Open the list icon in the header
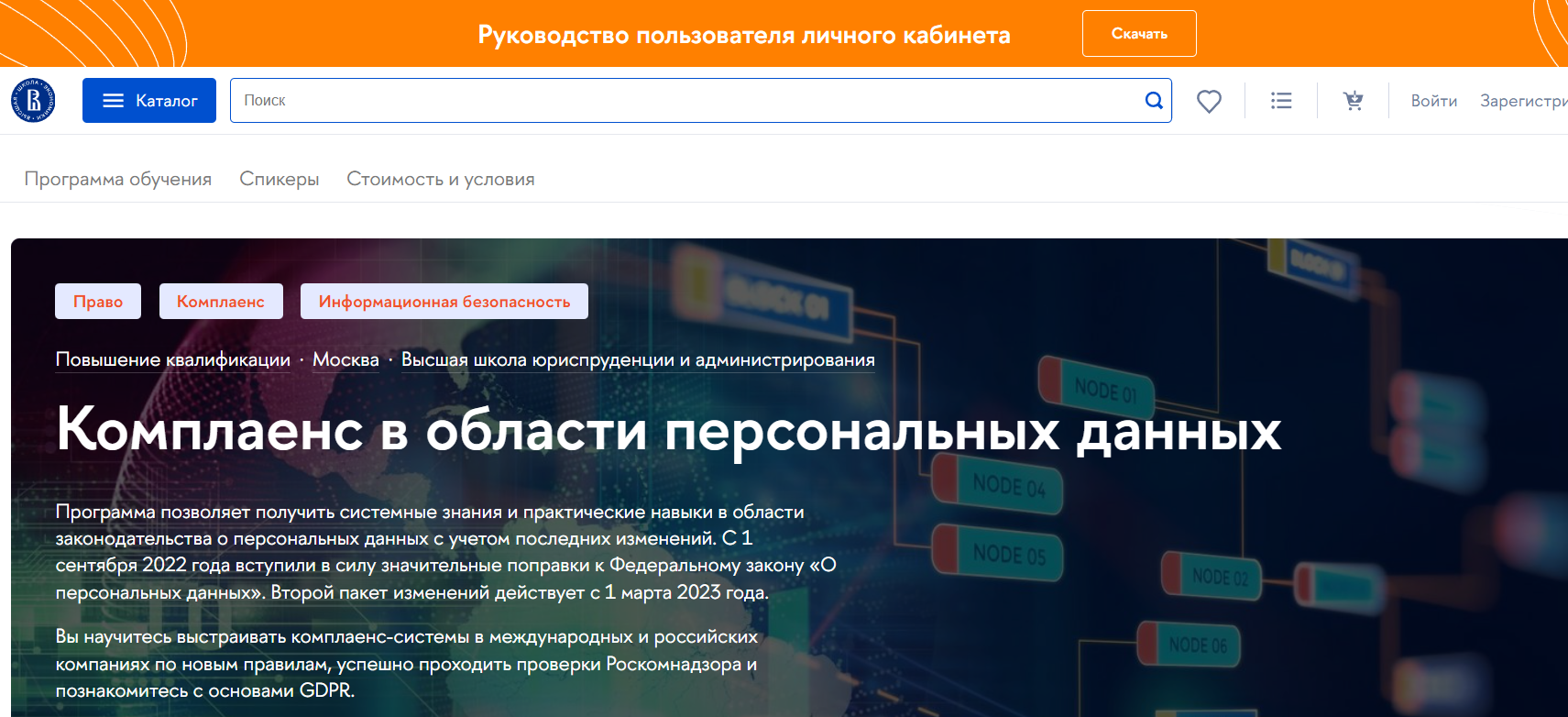 [x=1281, y=101]
